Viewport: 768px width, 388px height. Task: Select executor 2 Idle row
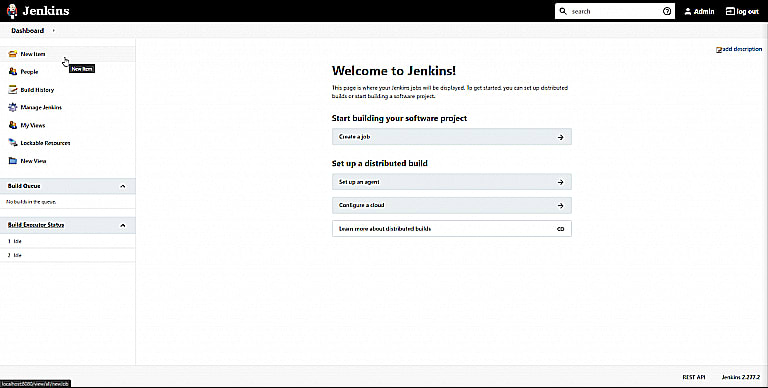click(x=68, y=255)
